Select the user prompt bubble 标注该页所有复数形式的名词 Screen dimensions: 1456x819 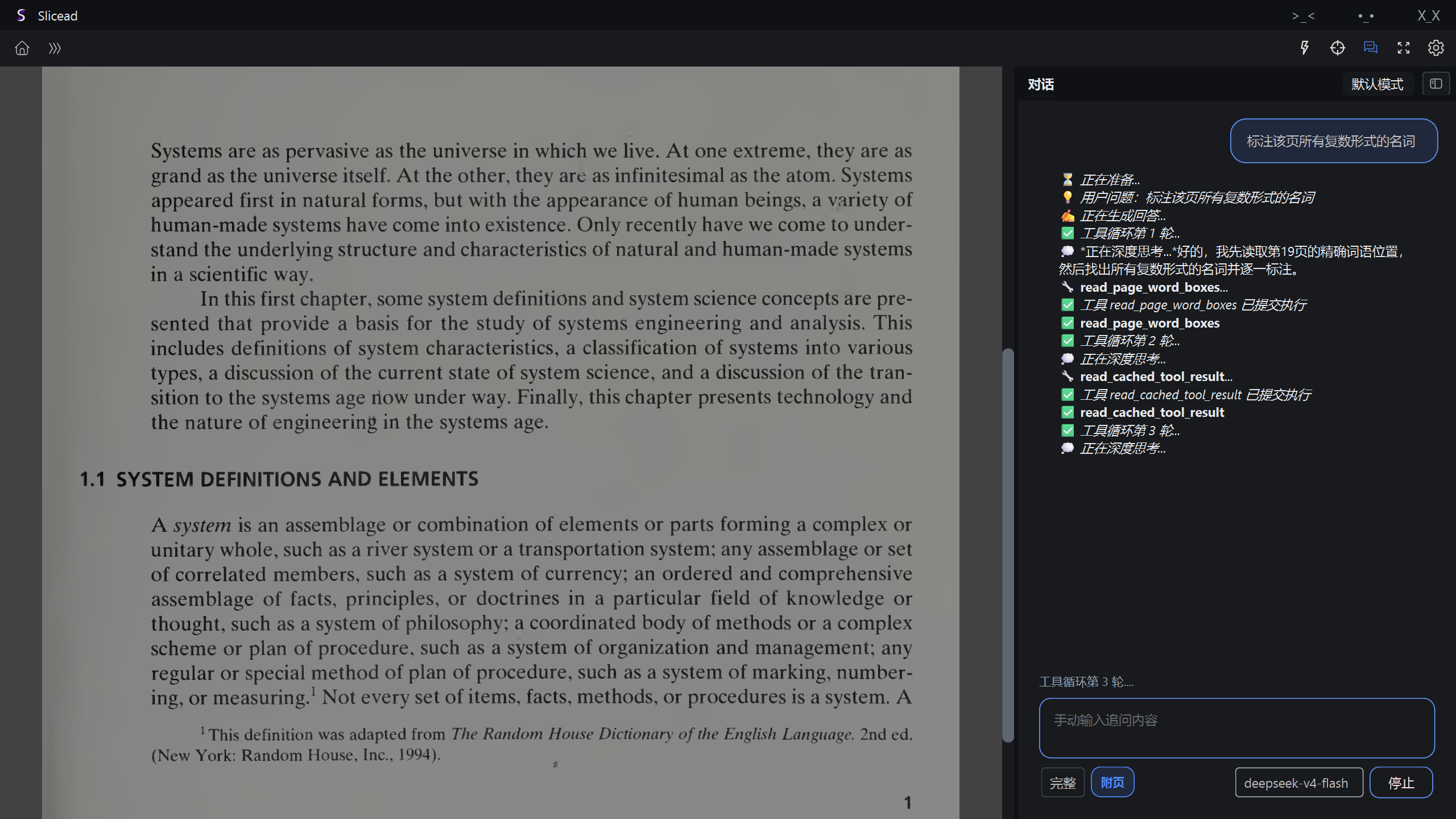point(1333,141)
